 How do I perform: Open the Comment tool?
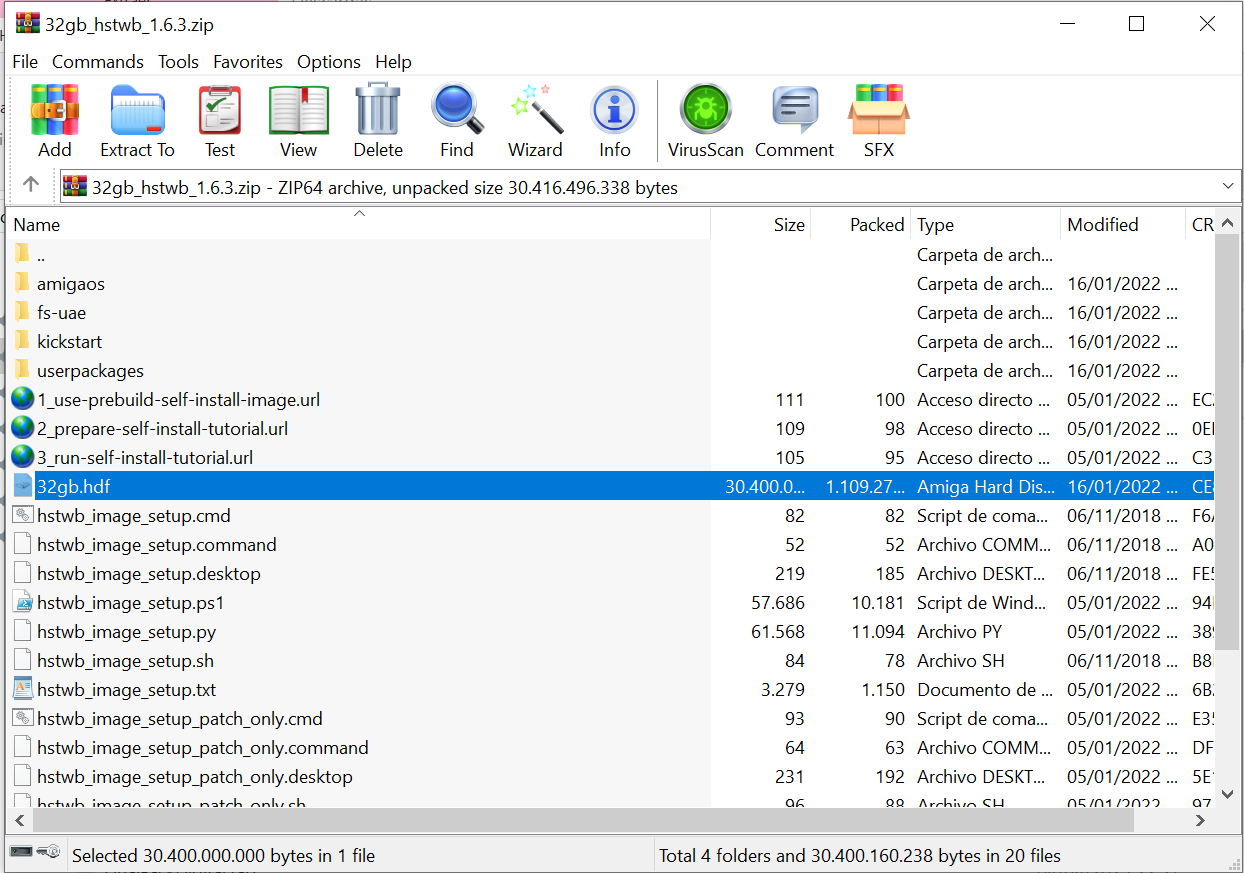[795, 121]
